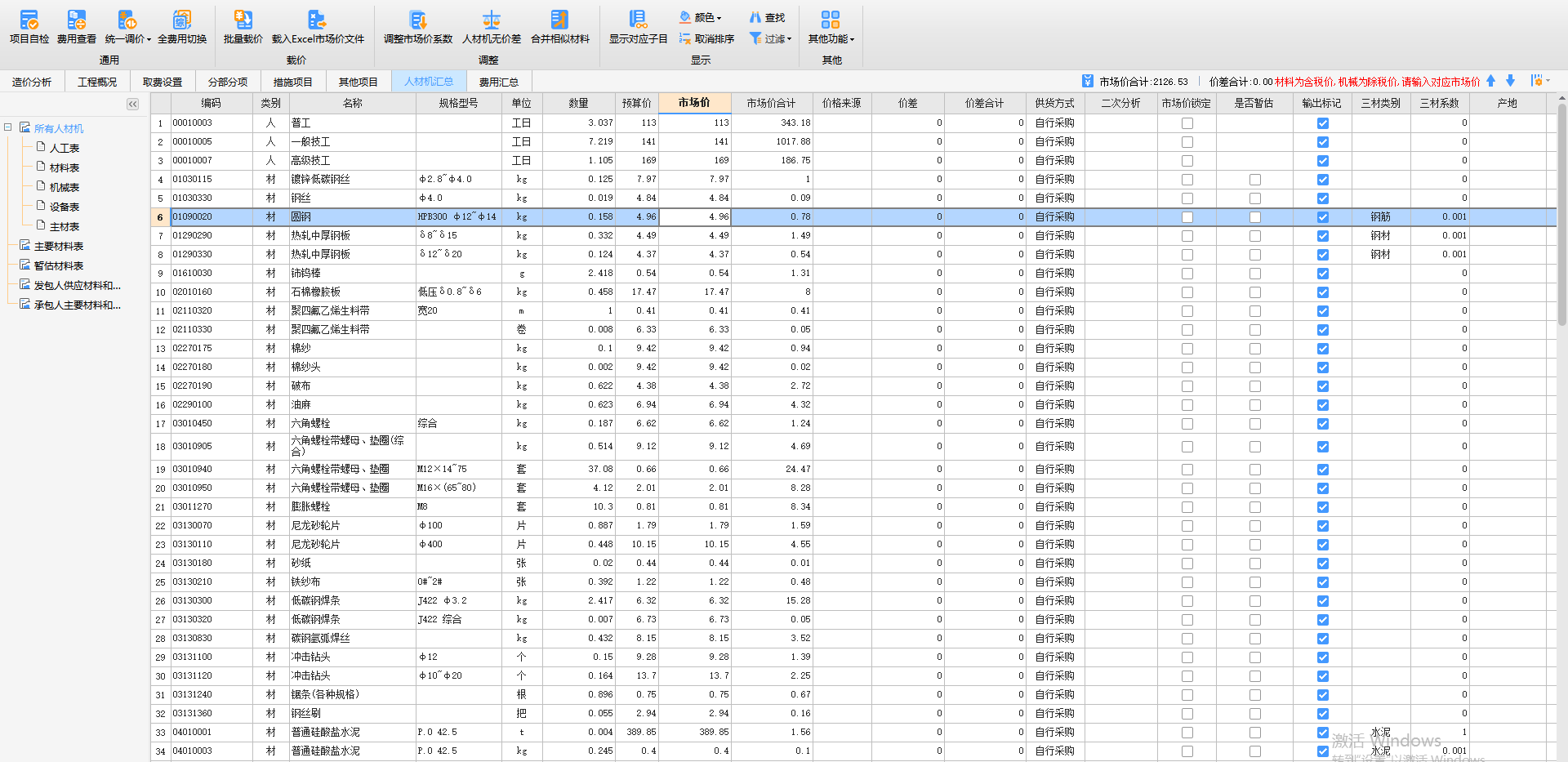1568x762 pixels.
Task: Click the 编码 column header
Action: pos(211,103)
